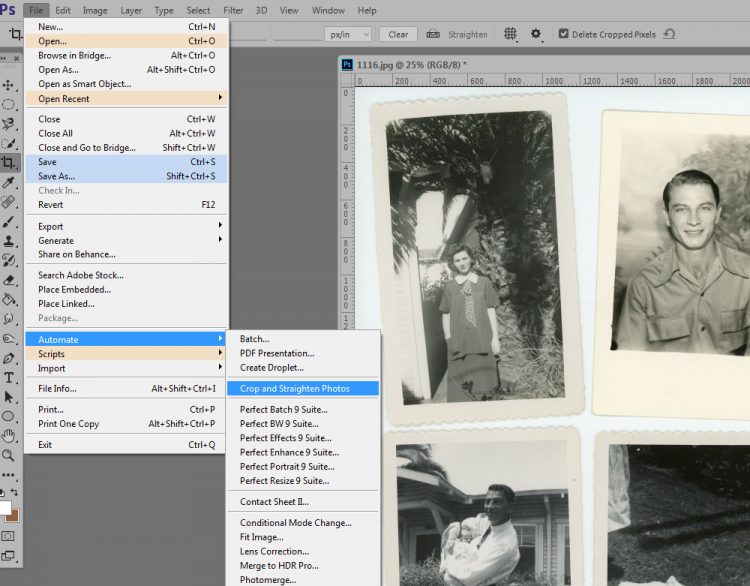Select the Lasso tool
This screenshot has height=586, width=750.
tap(8, 124)
